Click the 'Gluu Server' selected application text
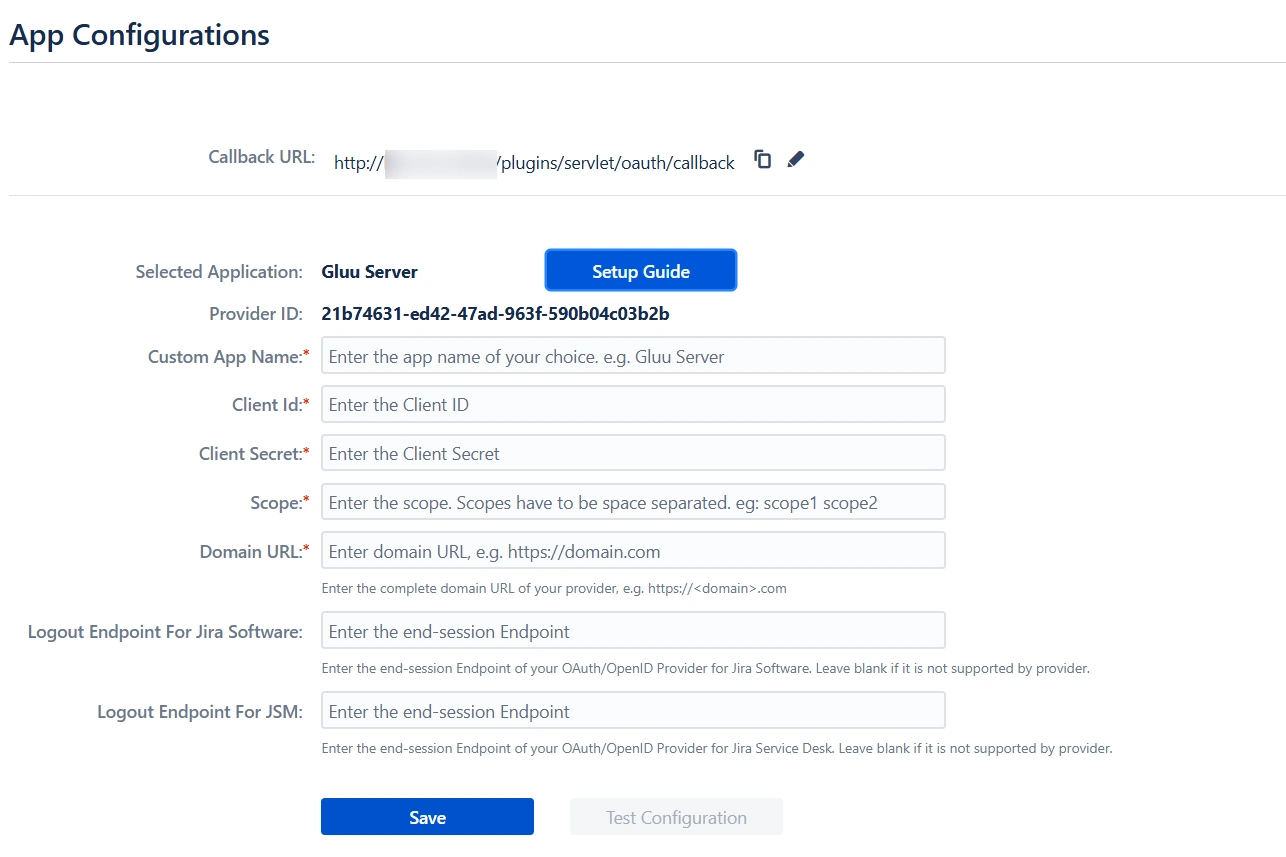 [x=369, y=271]
